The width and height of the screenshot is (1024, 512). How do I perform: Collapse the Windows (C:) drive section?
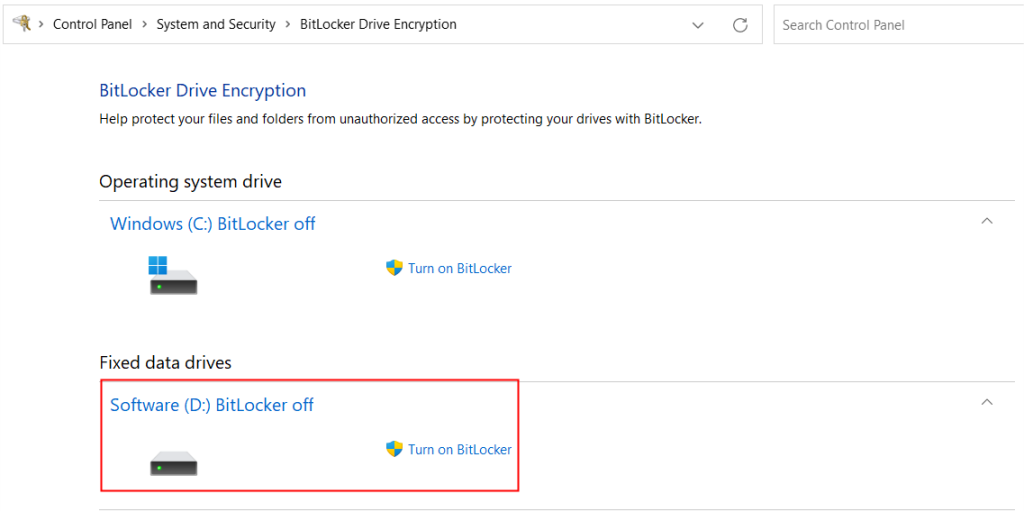click(x=986, y=221)
